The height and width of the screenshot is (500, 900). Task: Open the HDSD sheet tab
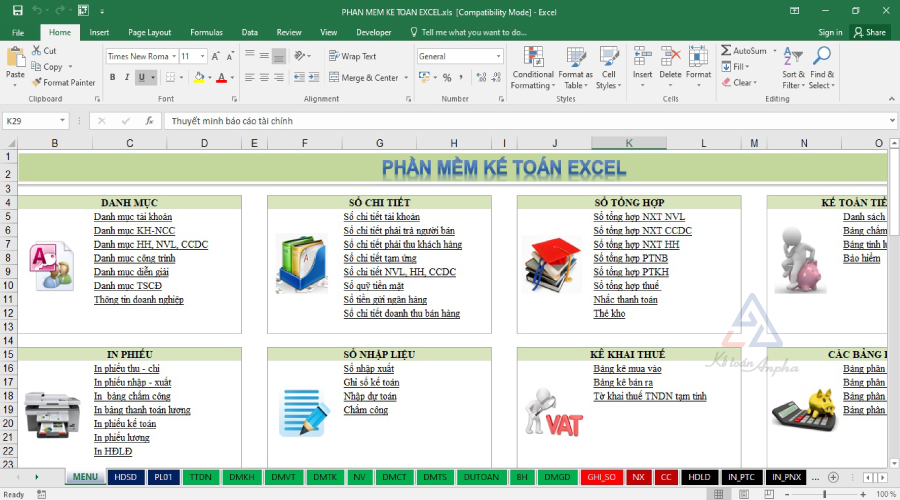click(125, 477)
